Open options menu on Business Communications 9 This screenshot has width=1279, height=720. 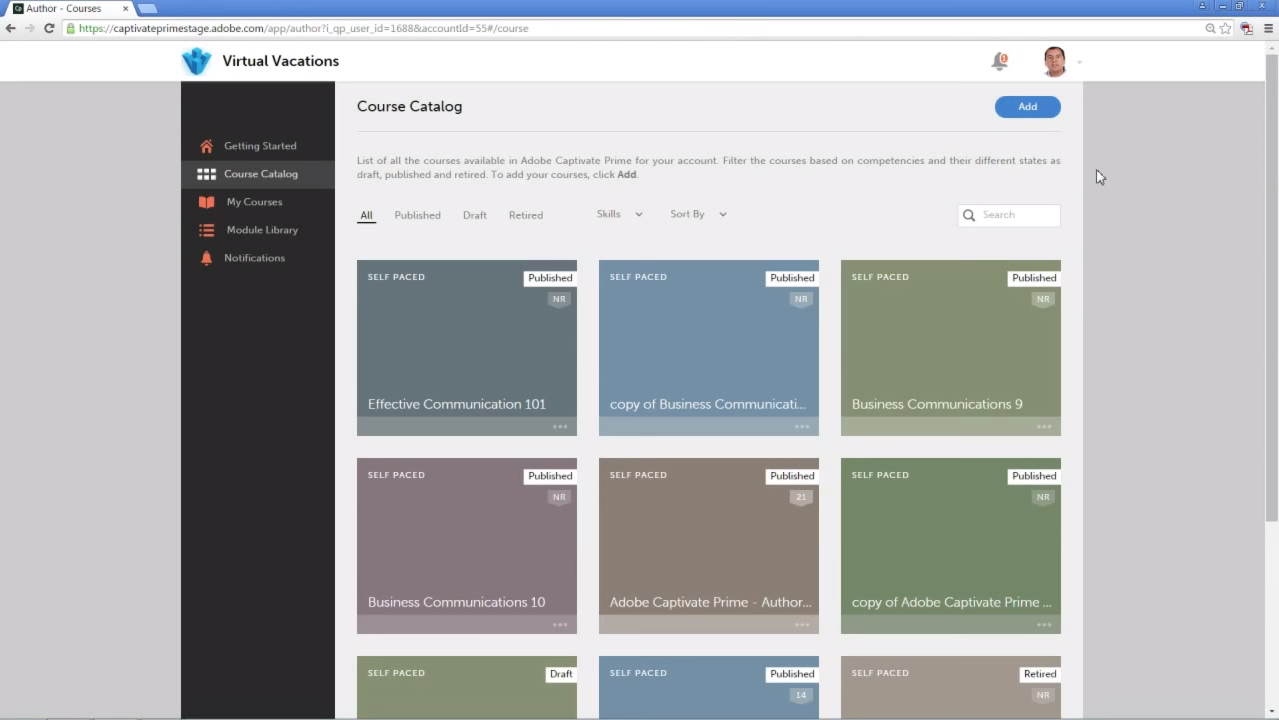pyautogui.click(x=1044, y=427)
